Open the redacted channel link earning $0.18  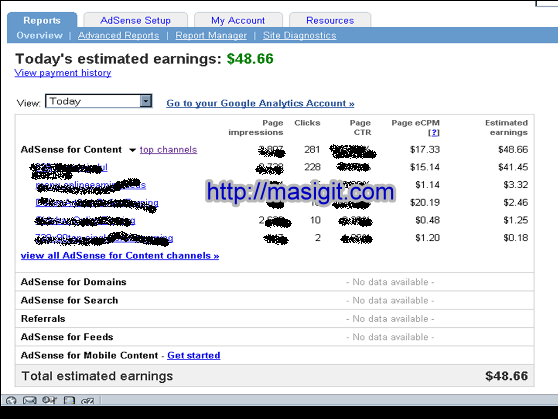tap(104, 238)
